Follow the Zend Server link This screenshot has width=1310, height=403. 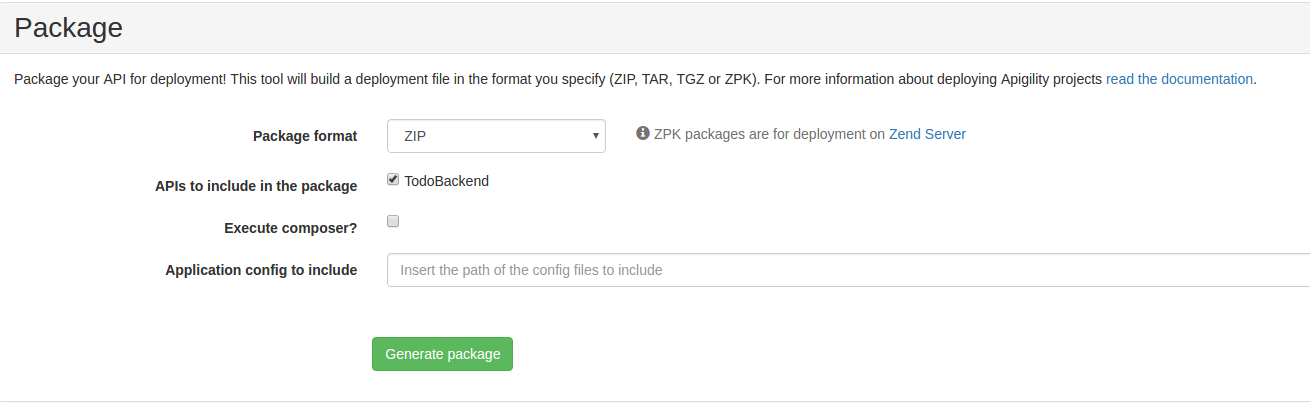927,133
